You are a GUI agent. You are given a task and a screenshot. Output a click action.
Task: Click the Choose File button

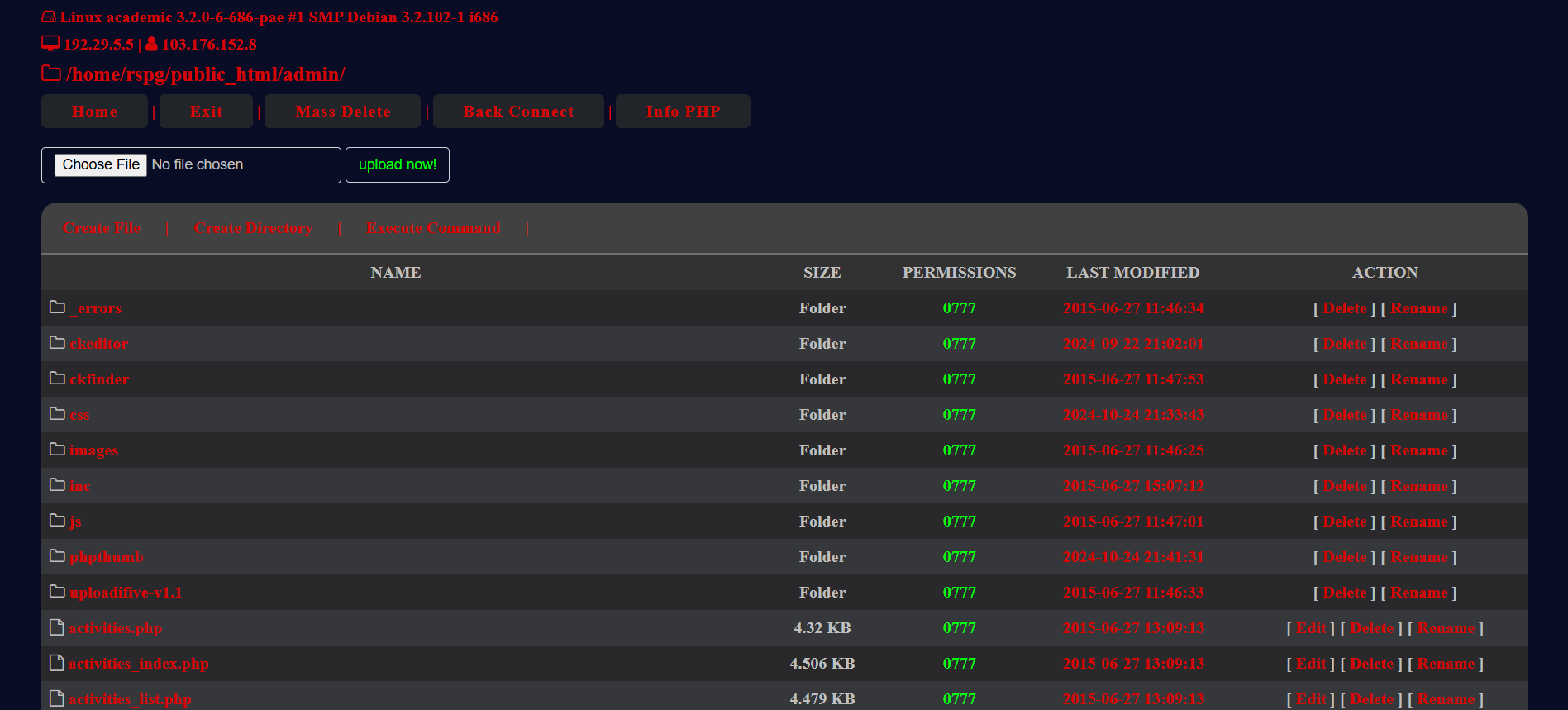101,164
